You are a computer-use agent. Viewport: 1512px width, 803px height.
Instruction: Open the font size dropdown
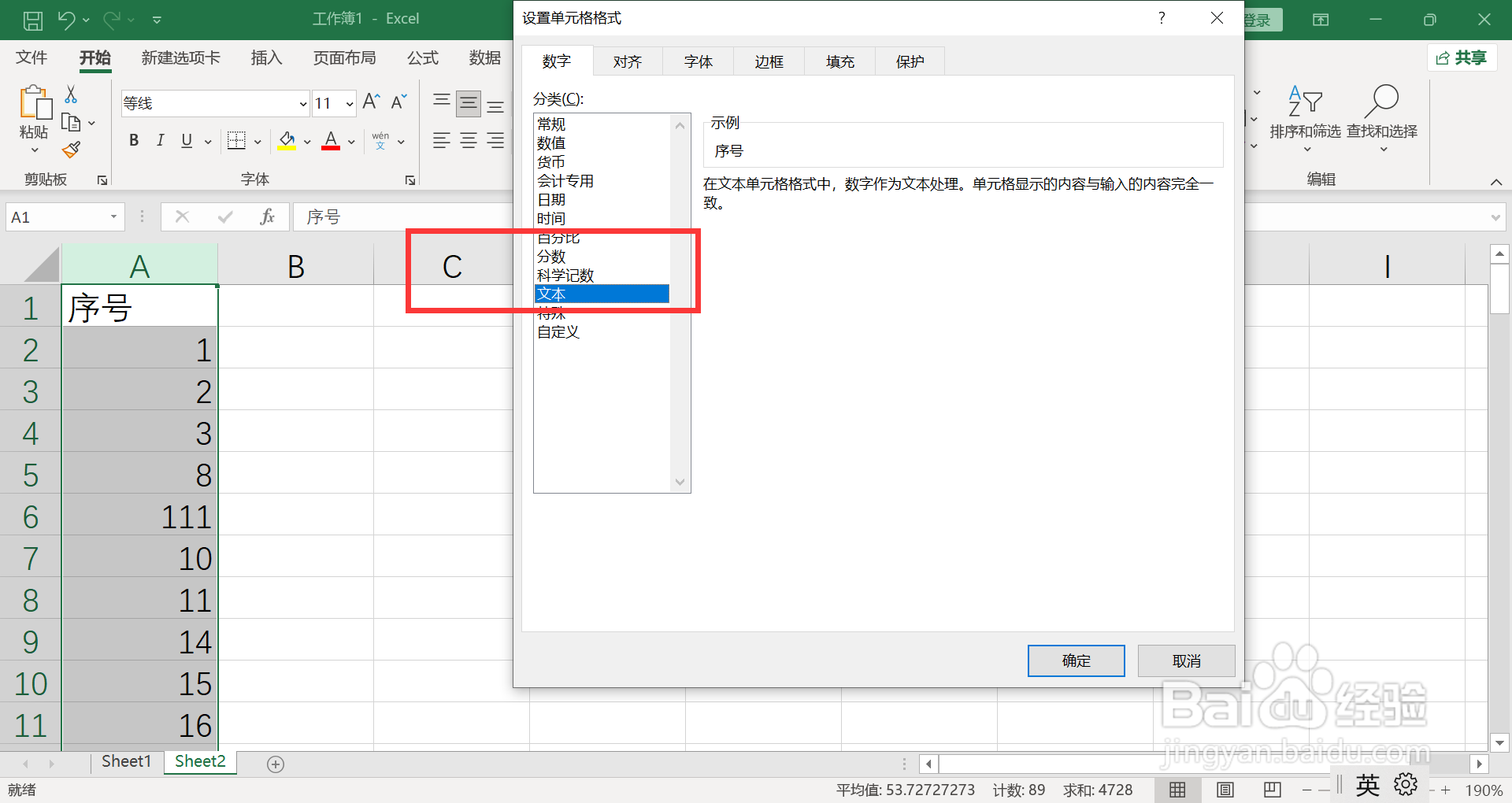click(x=348, y=103)
